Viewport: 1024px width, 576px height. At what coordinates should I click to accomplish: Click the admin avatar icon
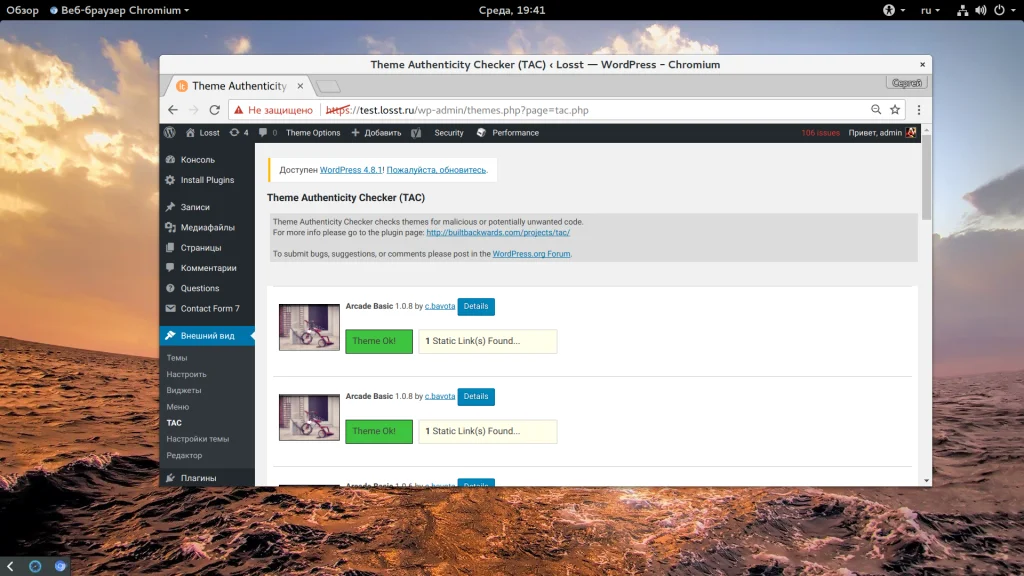click(x=911, y=133)
